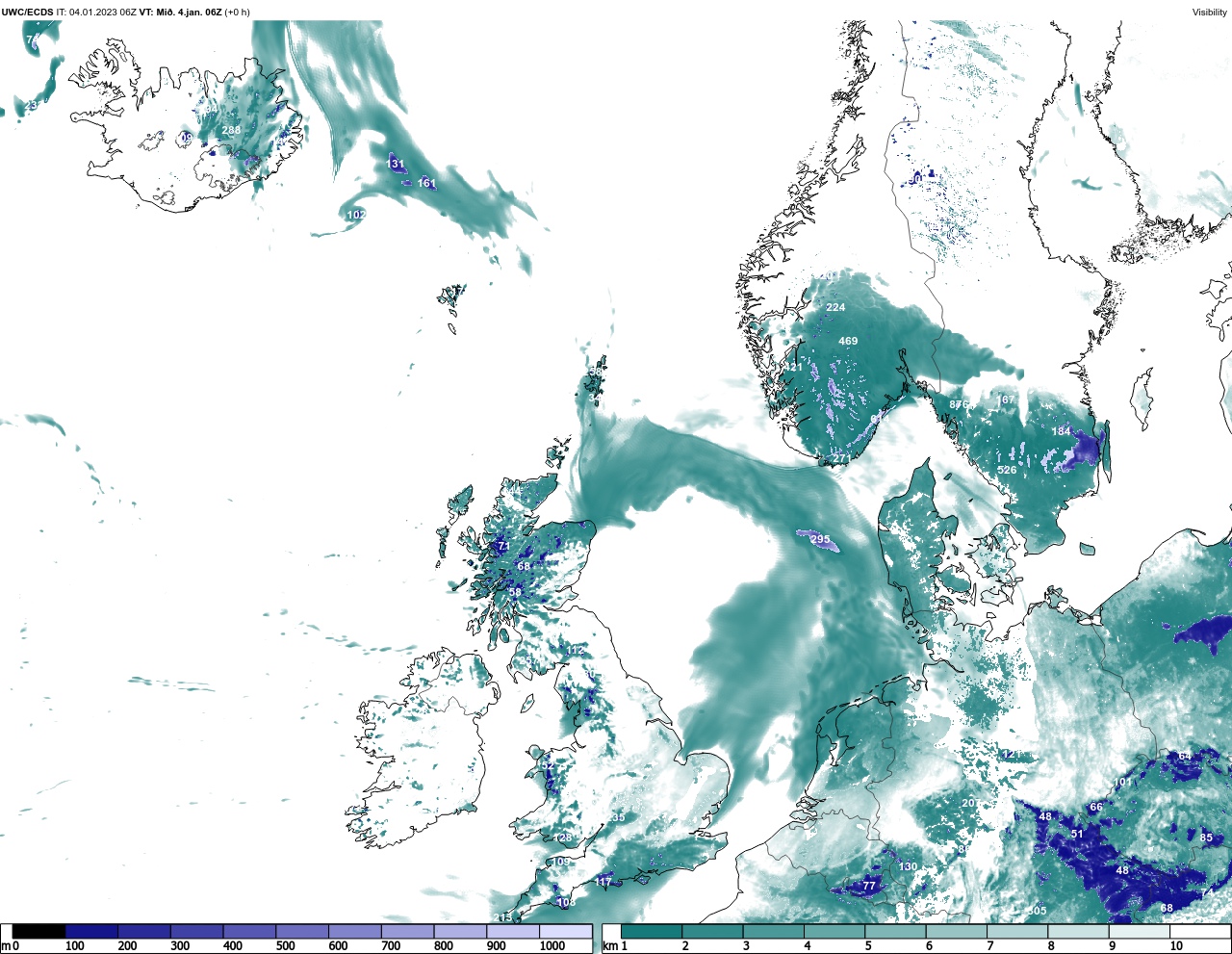Click the '74' value in the bottom right corner
The image size is (1232, 954).
(x=1207, y=893)
